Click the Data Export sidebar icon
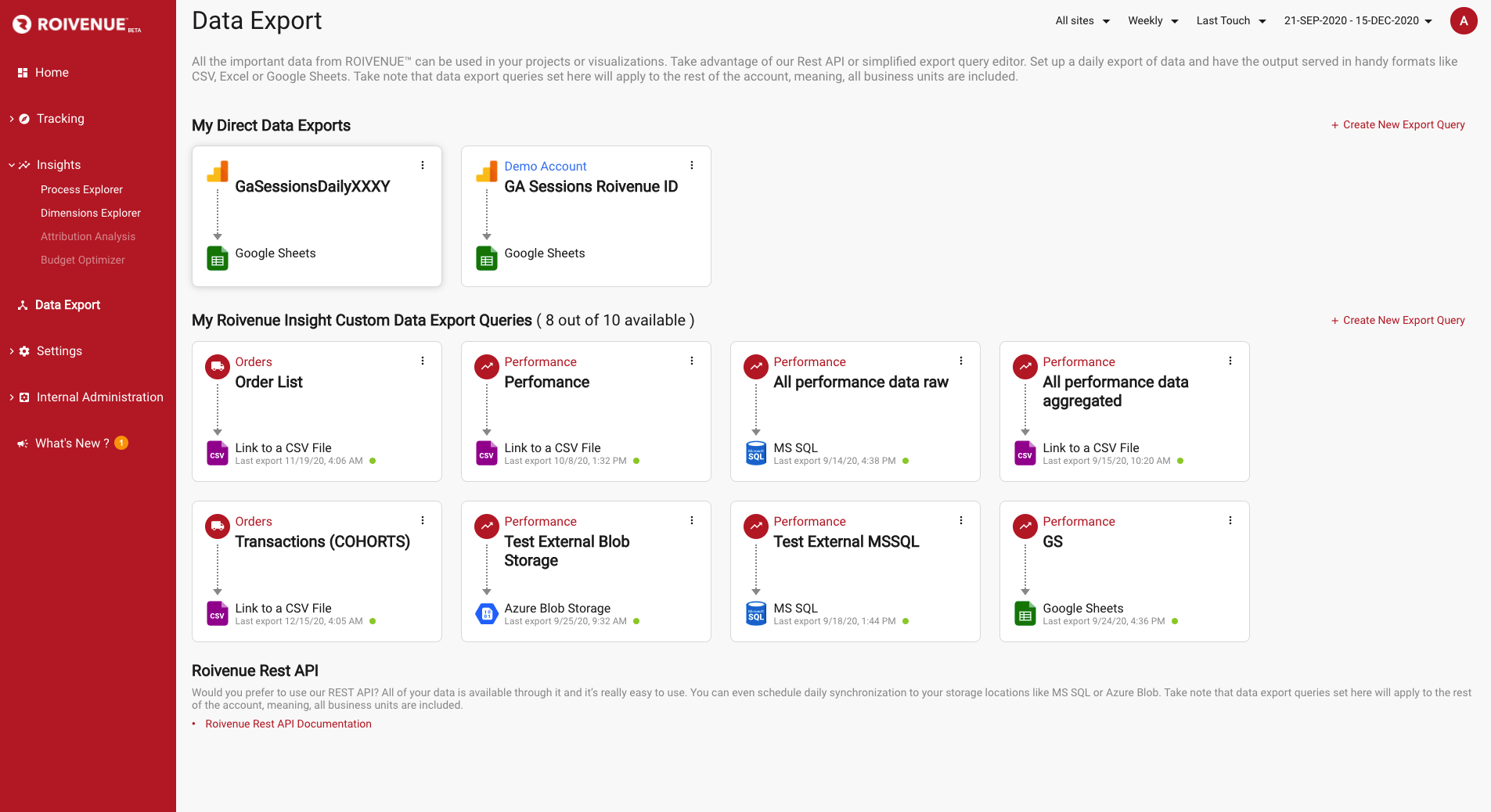1491x812 pixels. click(x=23, y=305)
